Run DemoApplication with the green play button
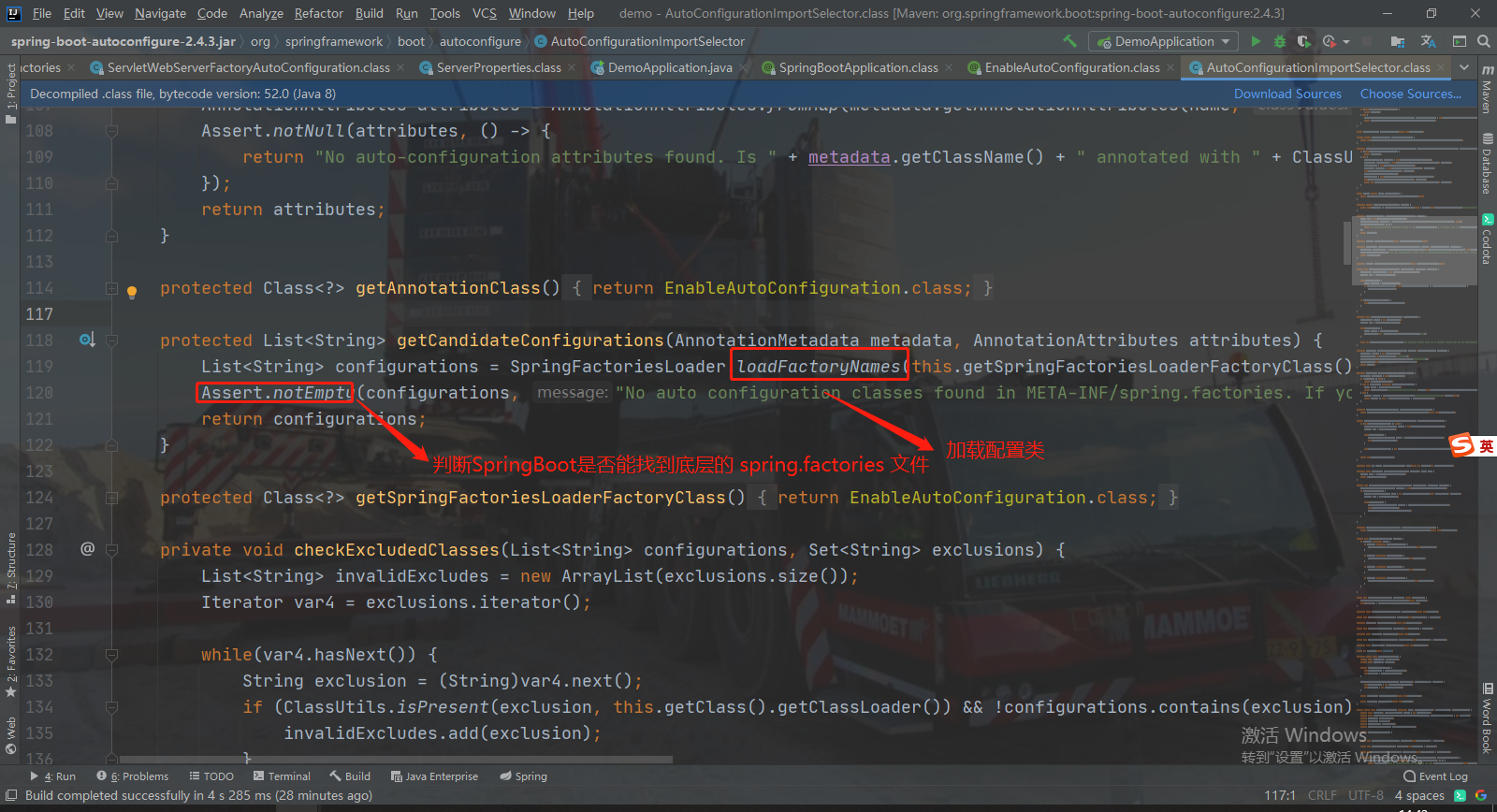This screenshot has width=1497, height=812. 1256,41
